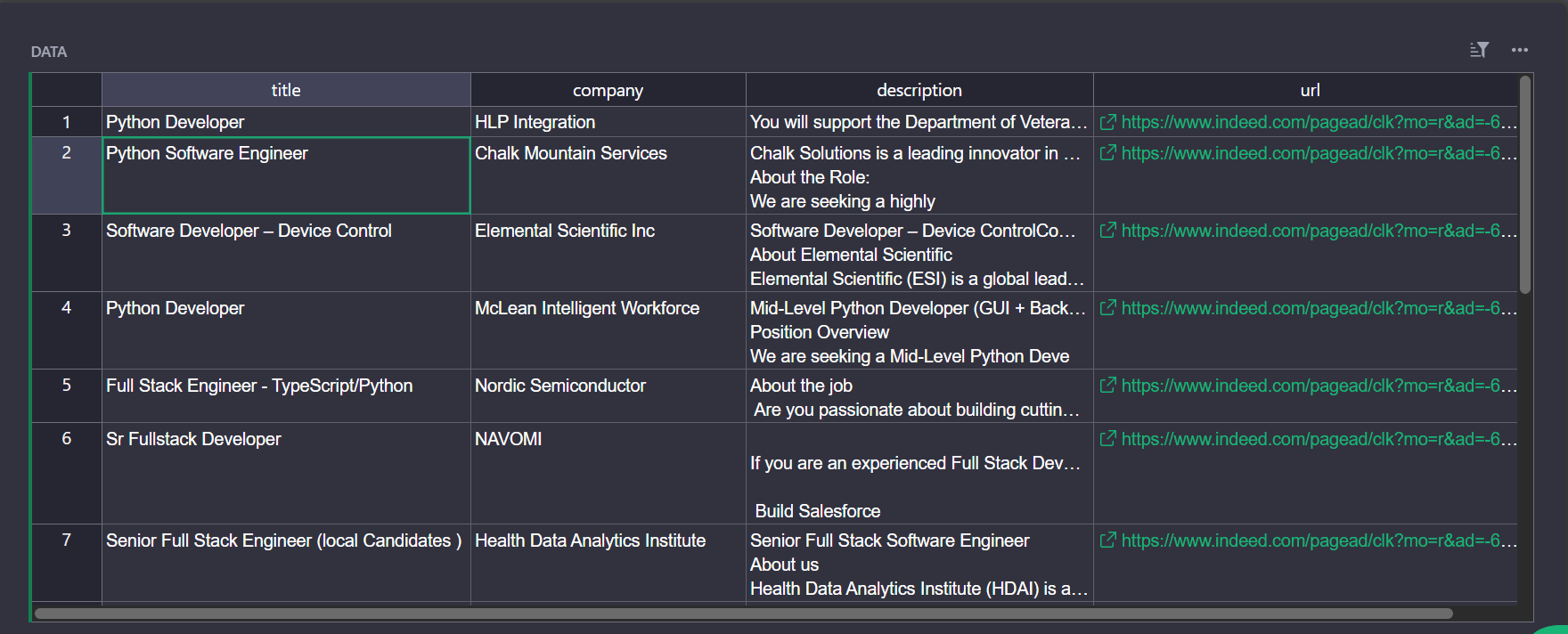1568x634 pixels.
Task: Select the company column header
Action: 608,90
